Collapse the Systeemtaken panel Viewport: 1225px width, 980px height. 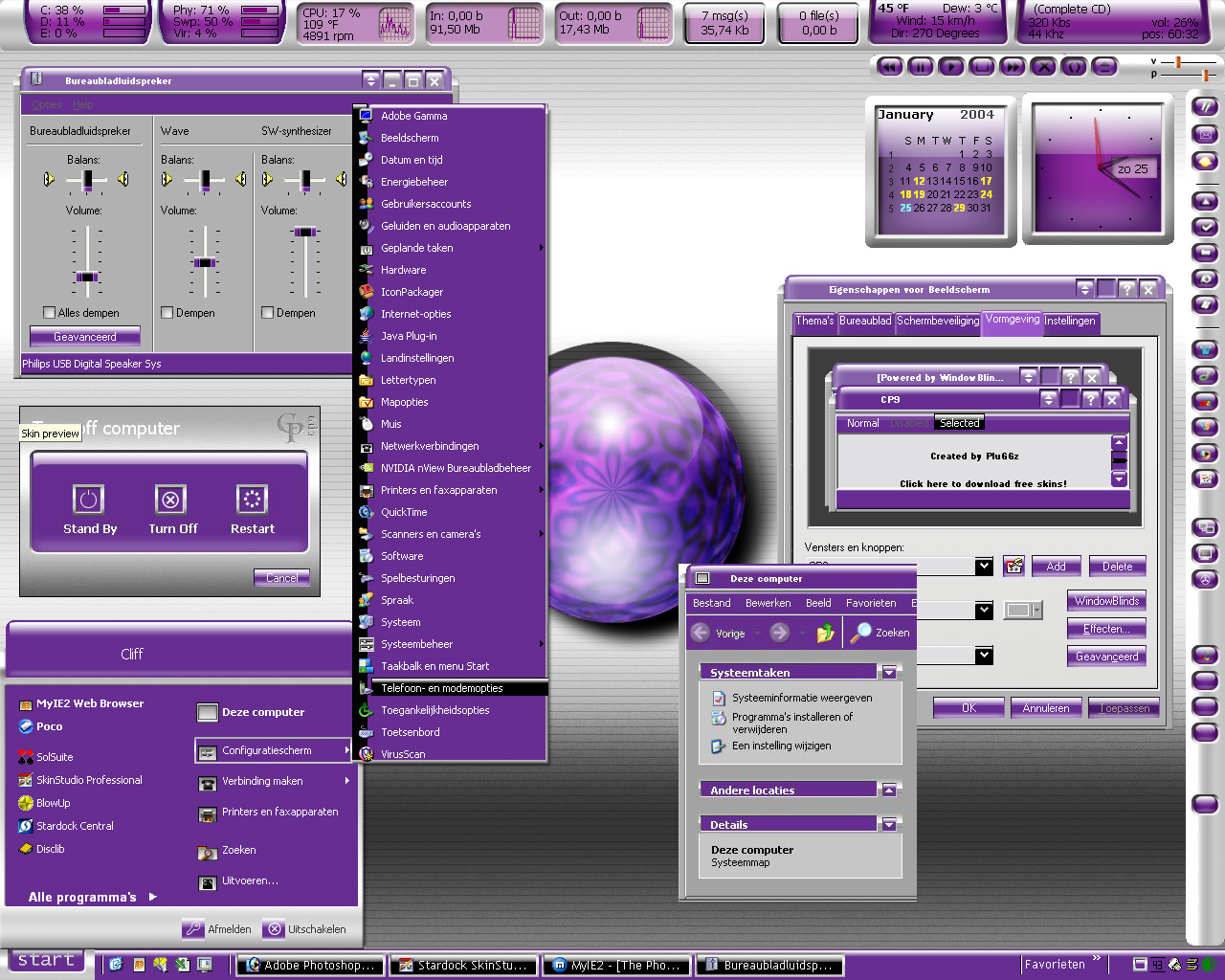click(x=889, y=673)
